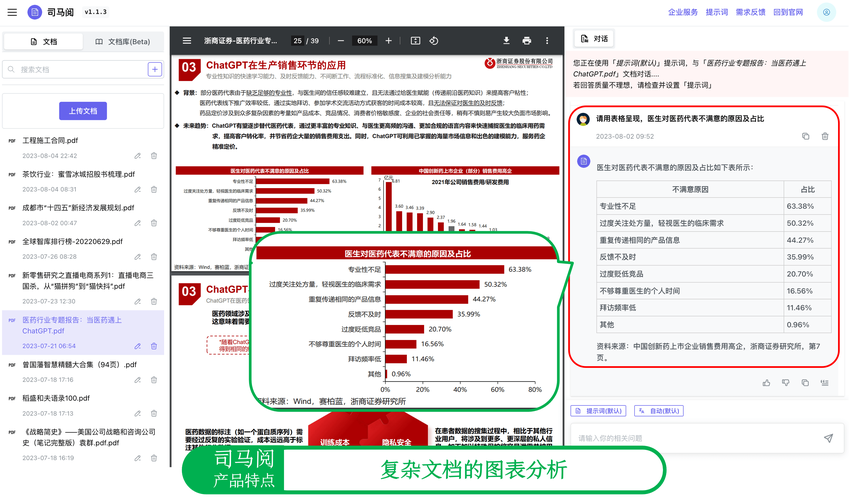Open the 提示词 link in the top bar
The width and height of the screenshot is (849, 500).
click(x=717, y=12)
